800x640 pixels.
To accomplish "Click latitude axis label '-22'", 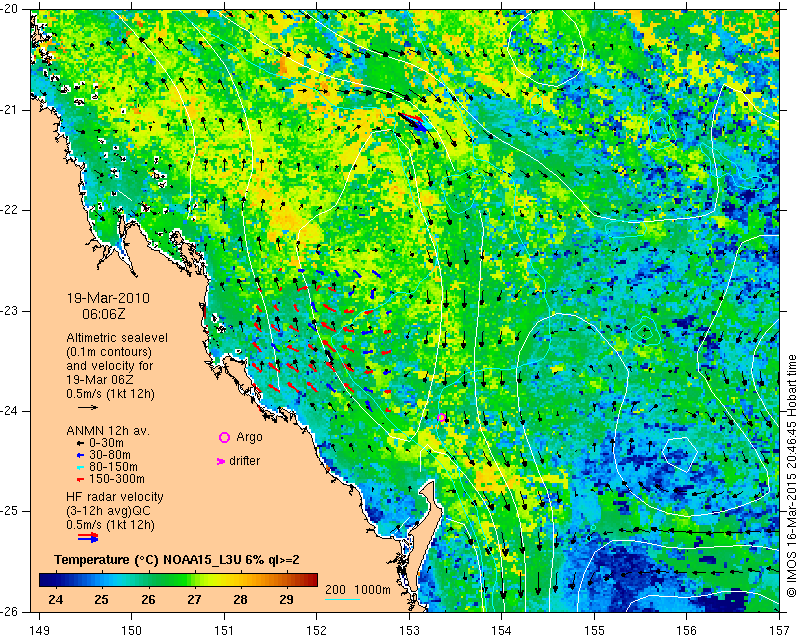I will coord(10,210).
